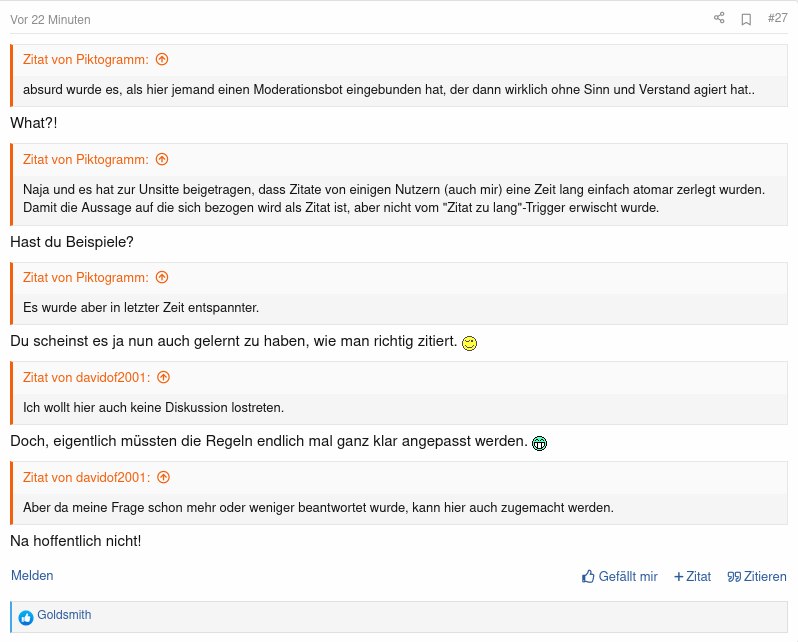Click the winking smiley emoji
This screenshot has width=798, height=642.
[469, 343]
